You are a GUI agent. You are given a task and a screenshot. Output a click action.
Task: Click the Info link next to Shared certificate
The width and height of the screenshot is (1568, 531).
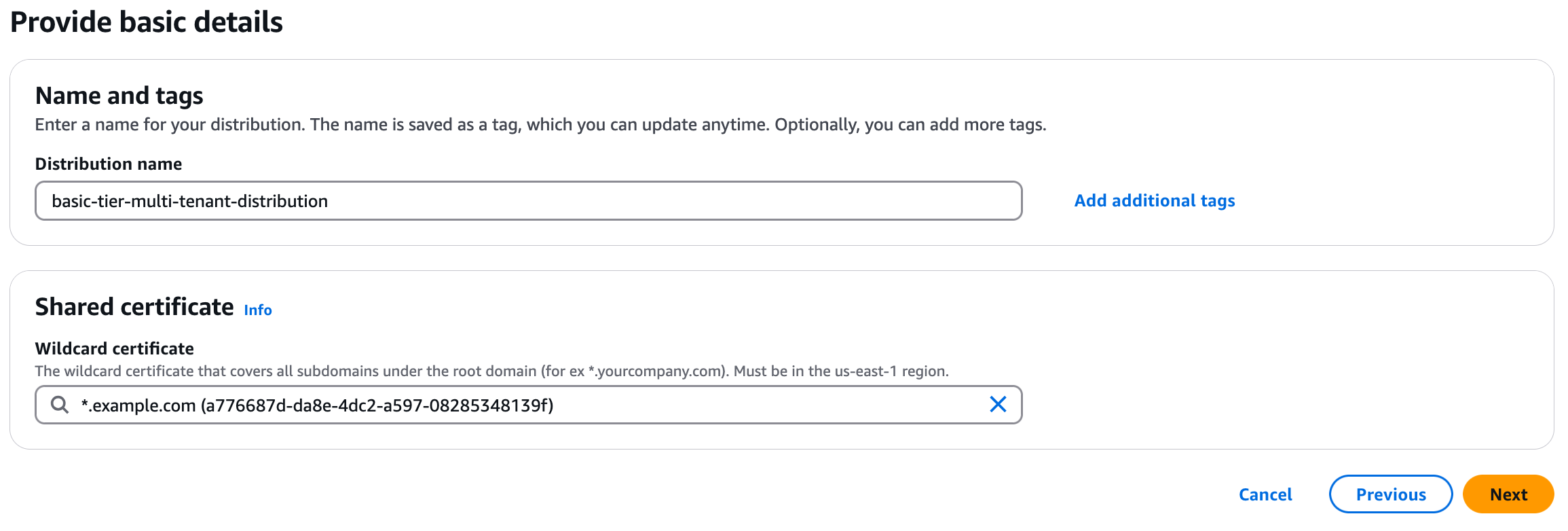click(x=258, y=310)
